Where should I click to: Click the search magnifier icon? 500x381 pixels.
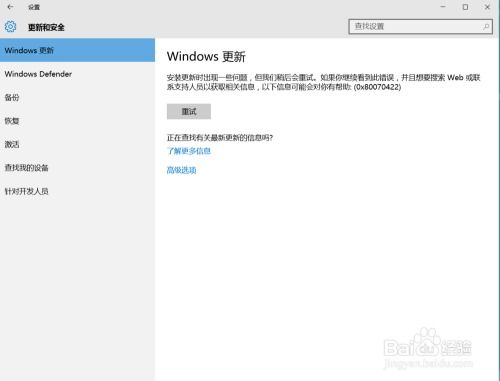pos(486,26)
